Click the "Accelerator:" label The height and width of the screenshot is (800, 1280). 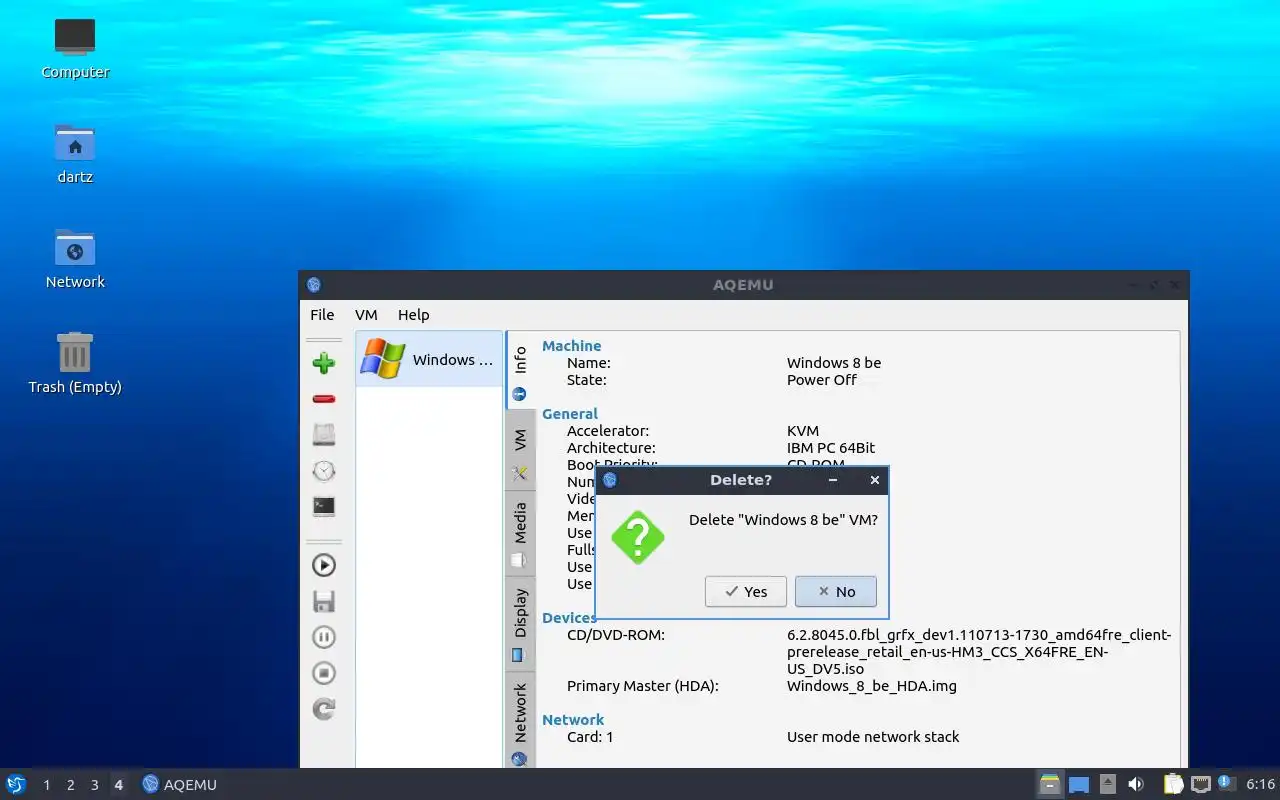click(608, 431)
